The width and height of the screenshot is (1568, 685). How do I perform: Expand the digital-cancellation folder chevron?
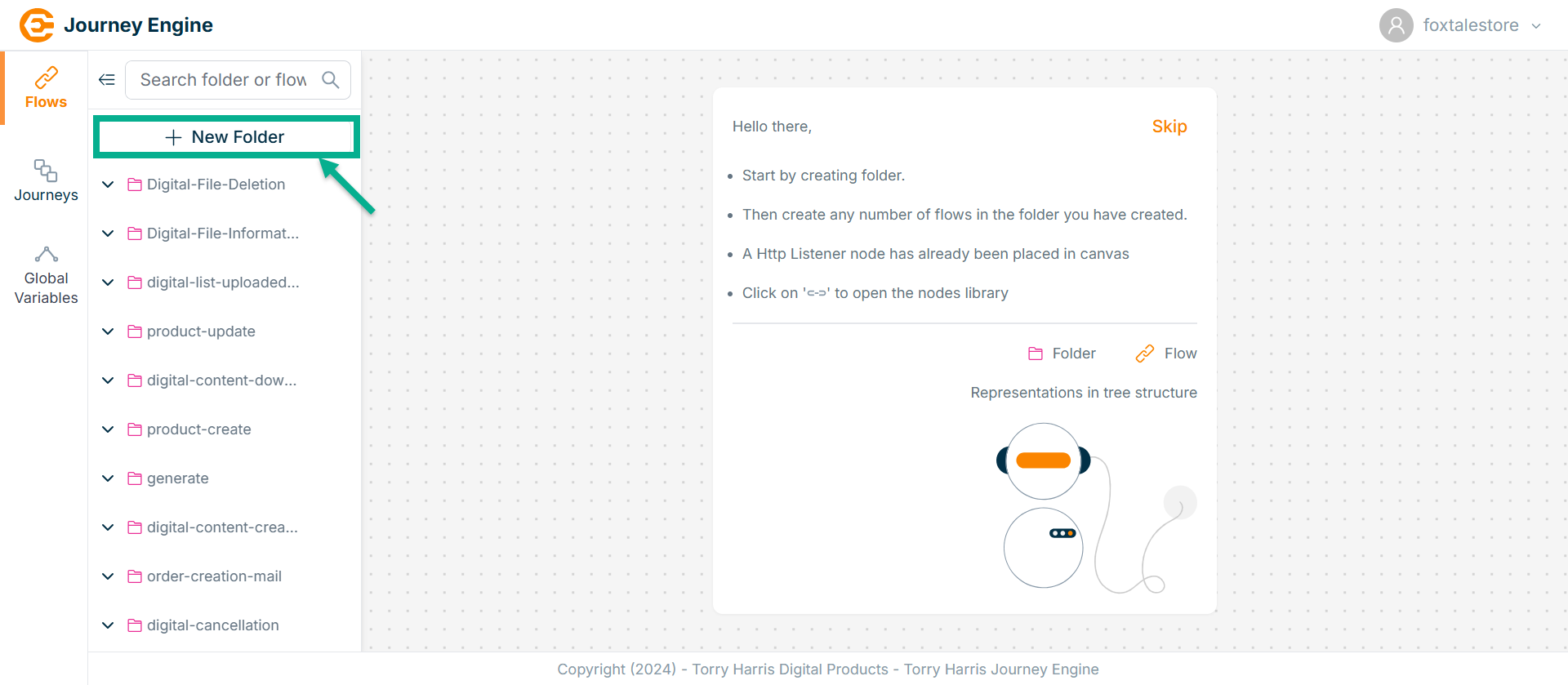pos(108,625)
